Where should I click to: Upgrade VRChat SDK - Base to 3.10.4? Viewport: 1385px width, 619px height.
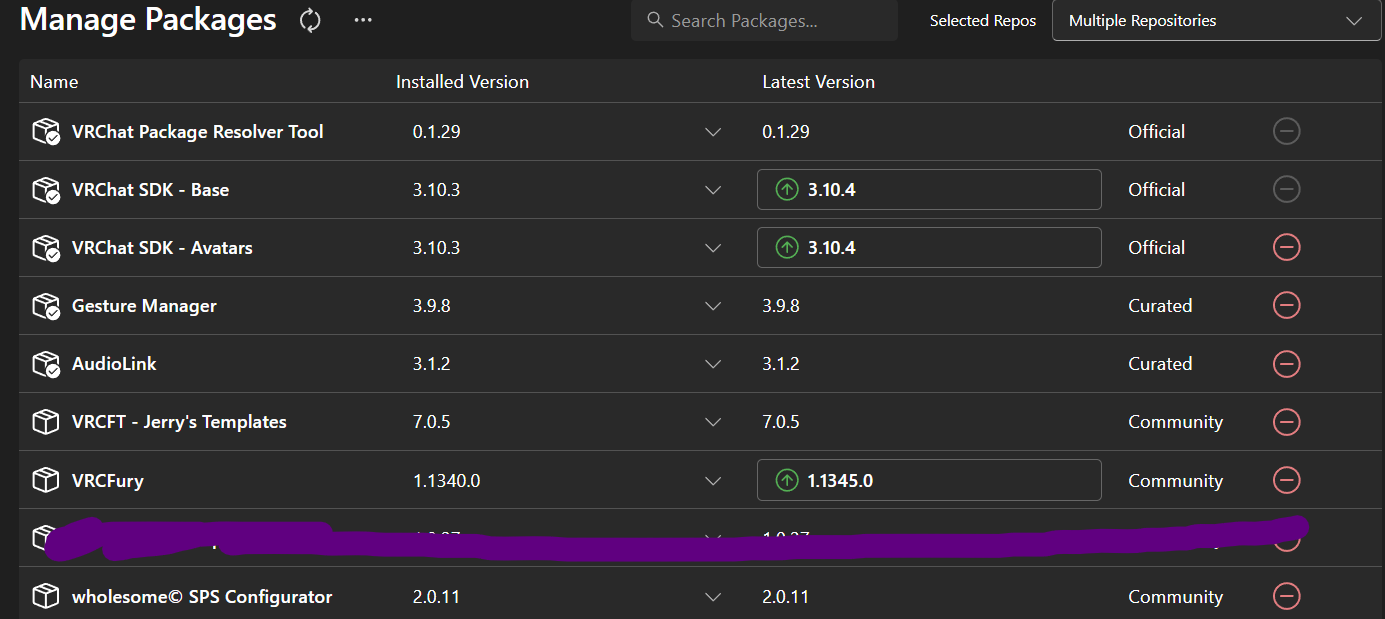[929, 190]
